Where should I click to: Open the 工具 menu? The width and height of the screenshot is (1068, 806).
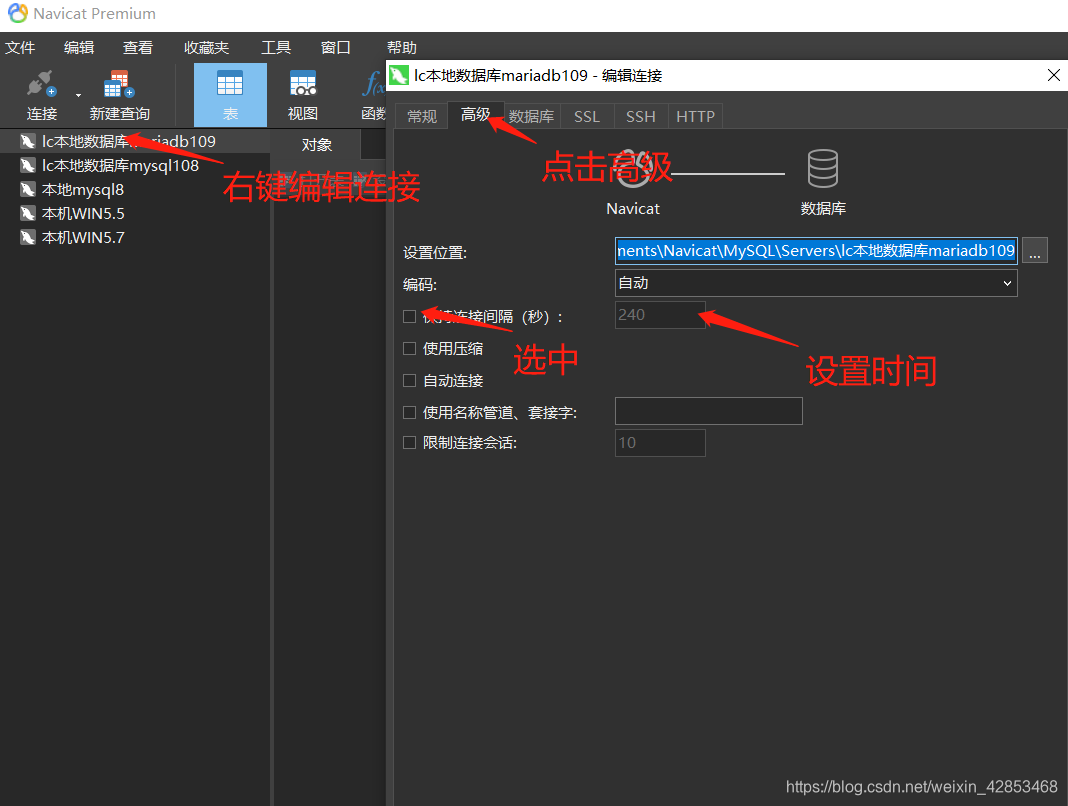276,47
